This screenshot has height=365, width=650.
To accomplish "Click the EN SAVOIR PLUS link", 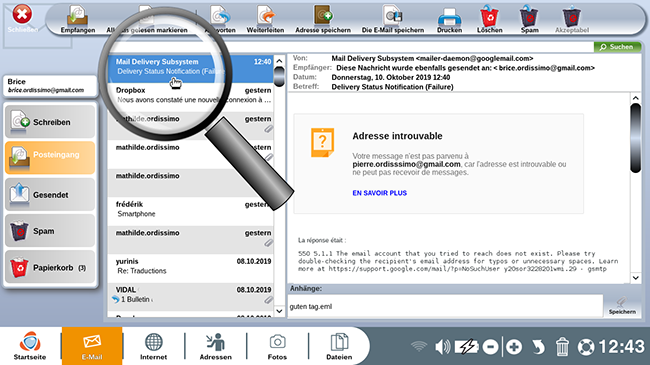I will 379,193.
